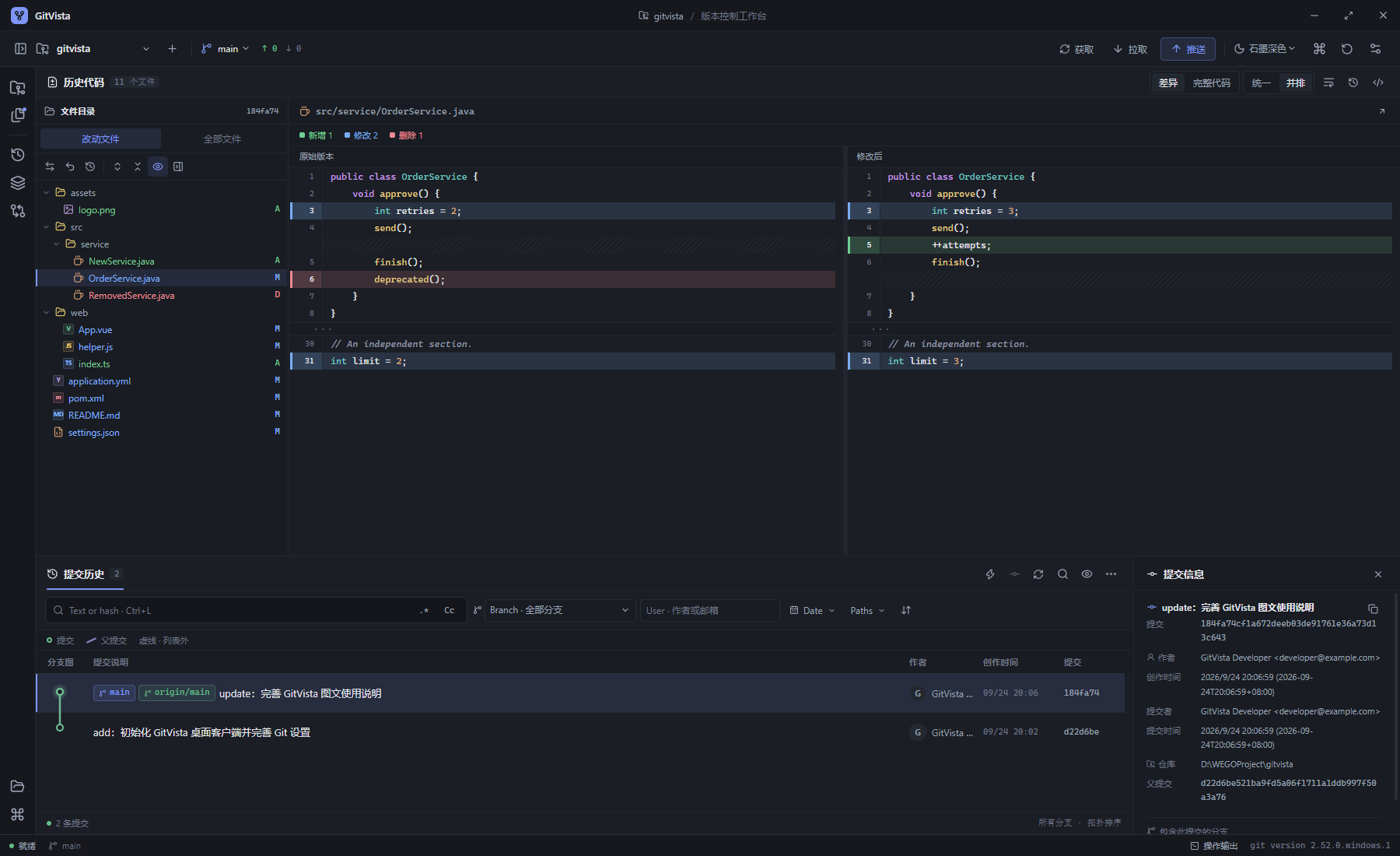This screenshot has height=856, width=1400.
Task: Click the source code brackets icon
Action: click(1378, 82)
